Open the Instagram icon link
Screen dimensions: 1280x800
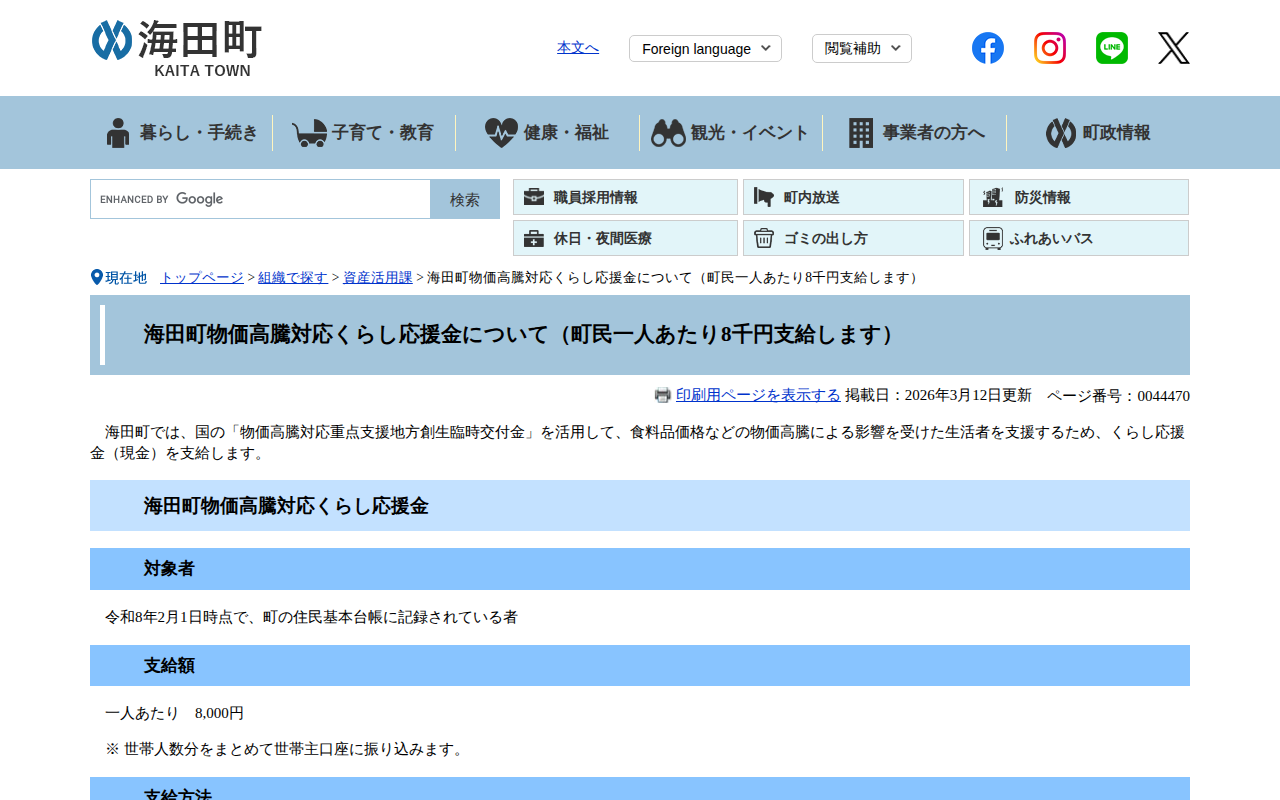[x=1049, y=48]
